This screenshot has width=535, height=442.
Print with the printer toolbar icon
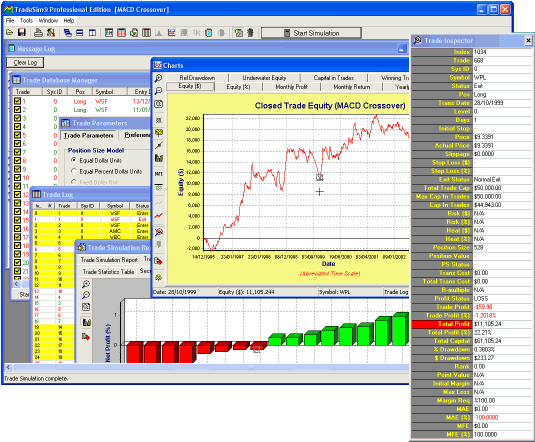point(38,33)
